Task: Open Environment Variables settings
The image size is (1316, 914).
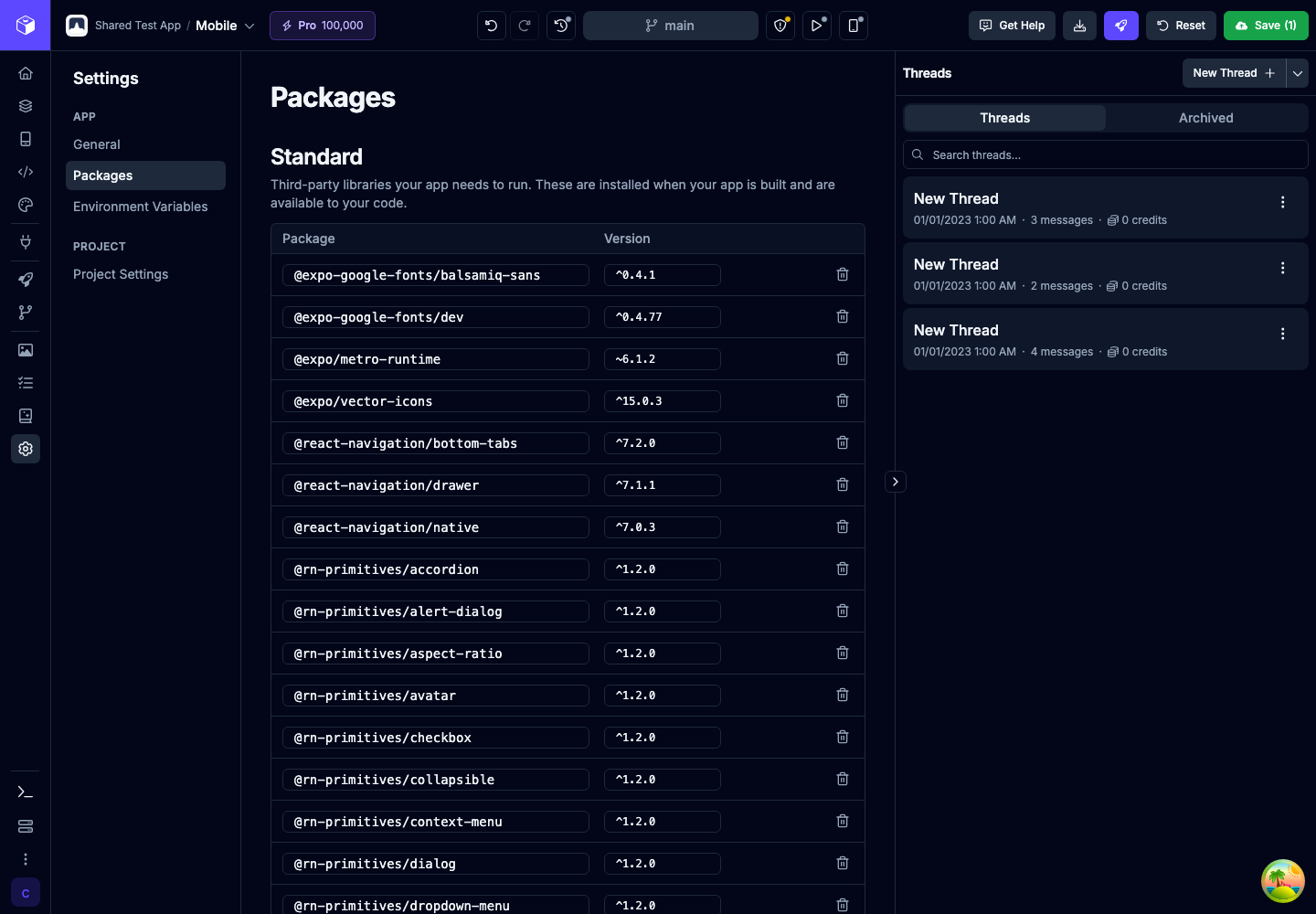Action: click(x=145, y=207)
